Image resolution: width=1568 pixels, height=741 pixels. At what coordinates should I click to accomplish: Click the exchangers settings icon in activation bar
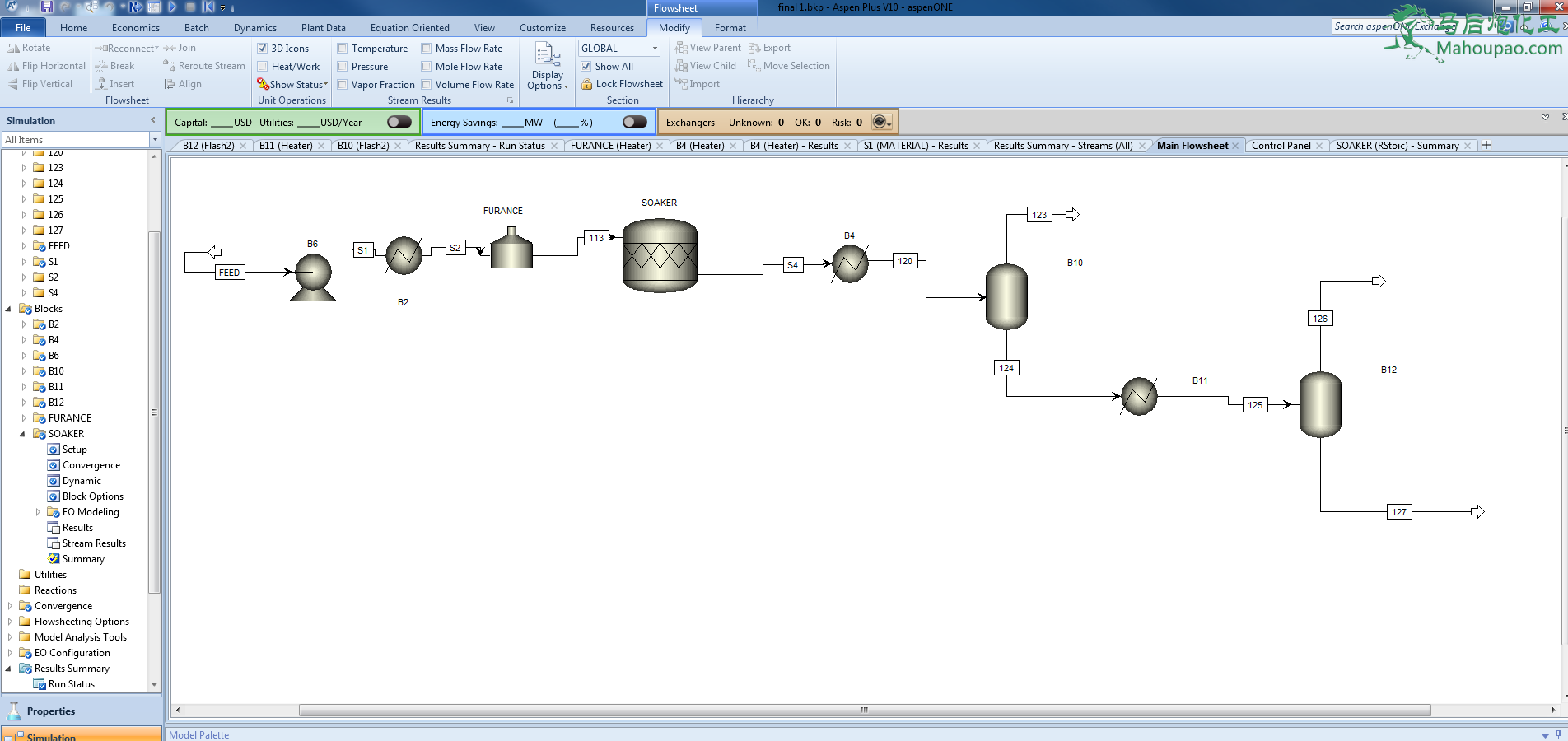(x=881, y=122)
